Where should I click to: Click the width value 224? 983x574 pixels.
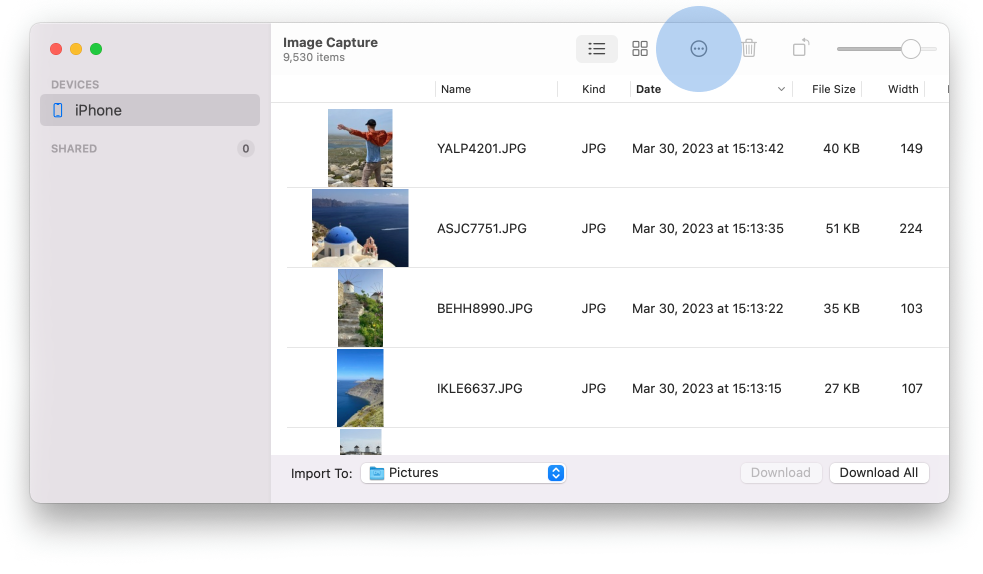(911, 229)
